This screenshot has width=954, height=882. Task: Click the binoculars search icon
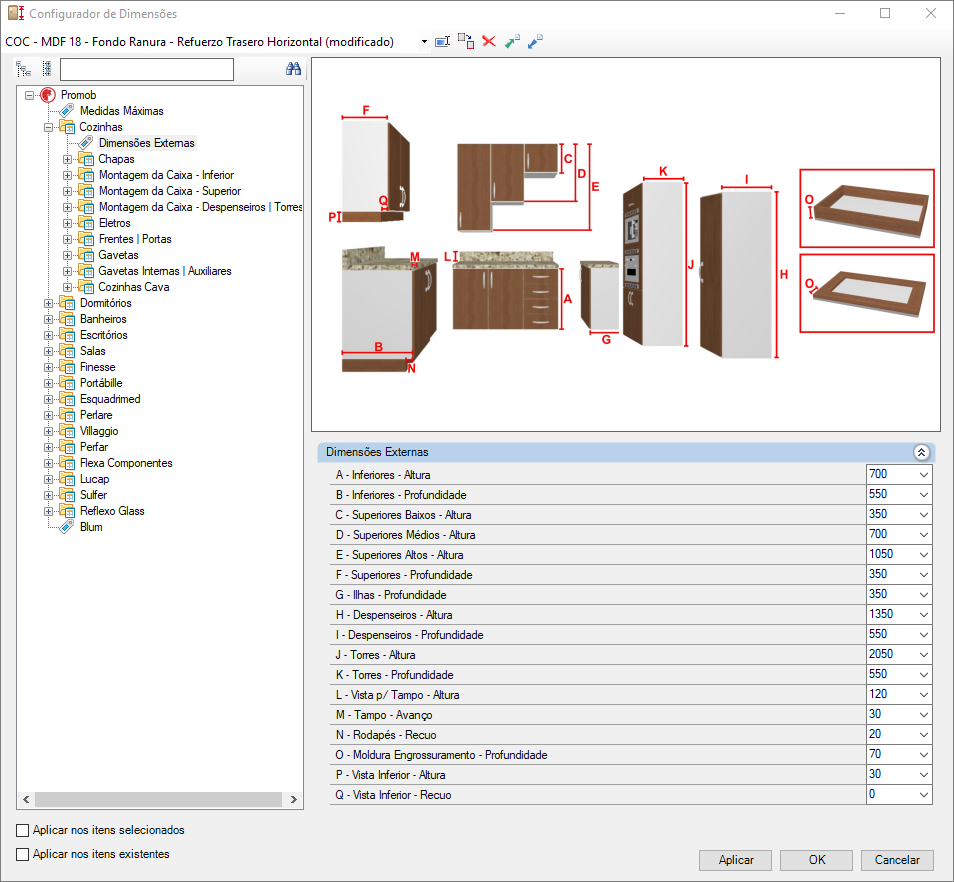[x=293, y=69]
